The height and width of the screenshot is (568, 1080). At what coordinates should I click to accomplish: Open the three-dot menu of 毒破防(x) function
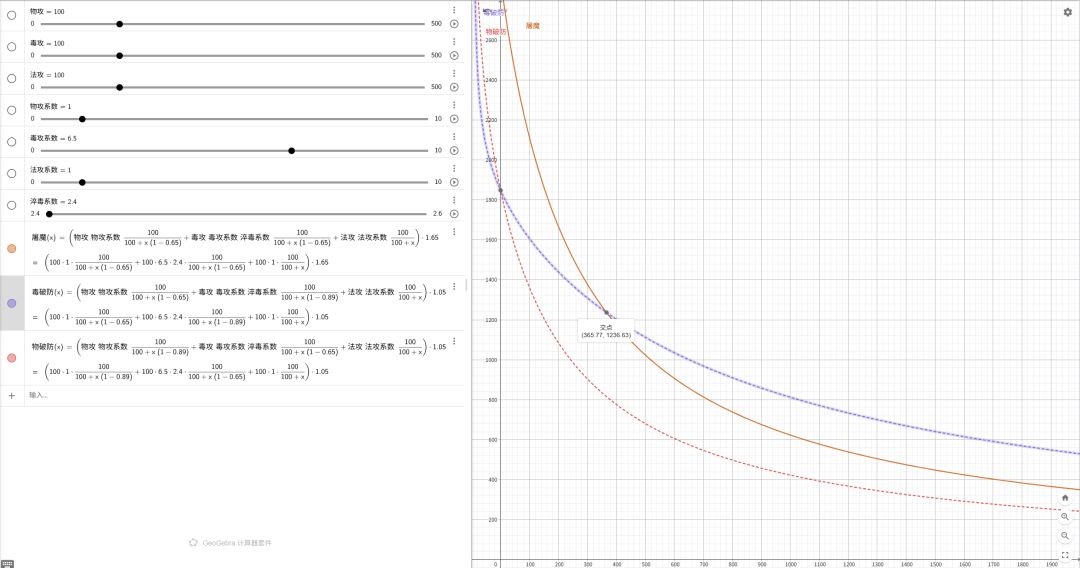point(454,286)
